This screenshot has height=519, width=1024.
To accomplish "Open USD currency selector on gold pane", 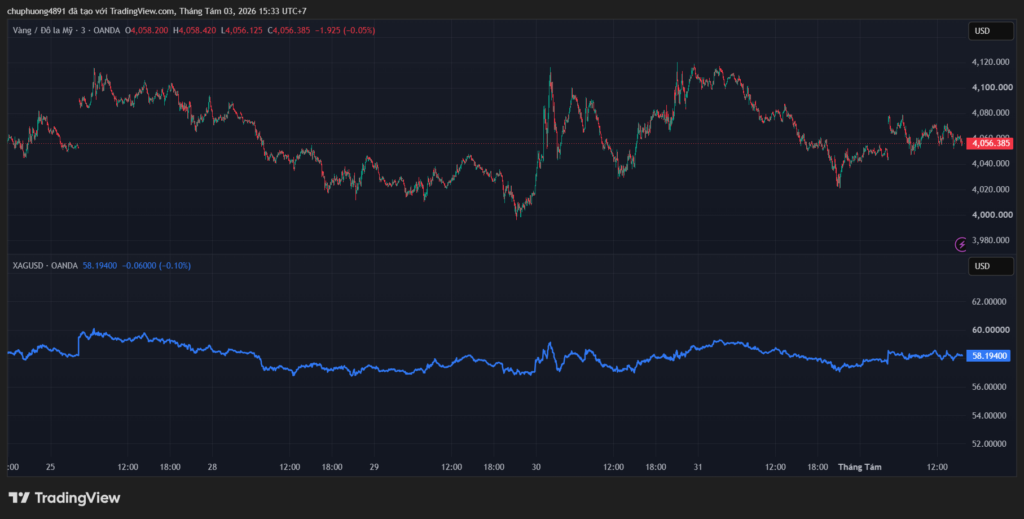I will (x=991, y=31).
